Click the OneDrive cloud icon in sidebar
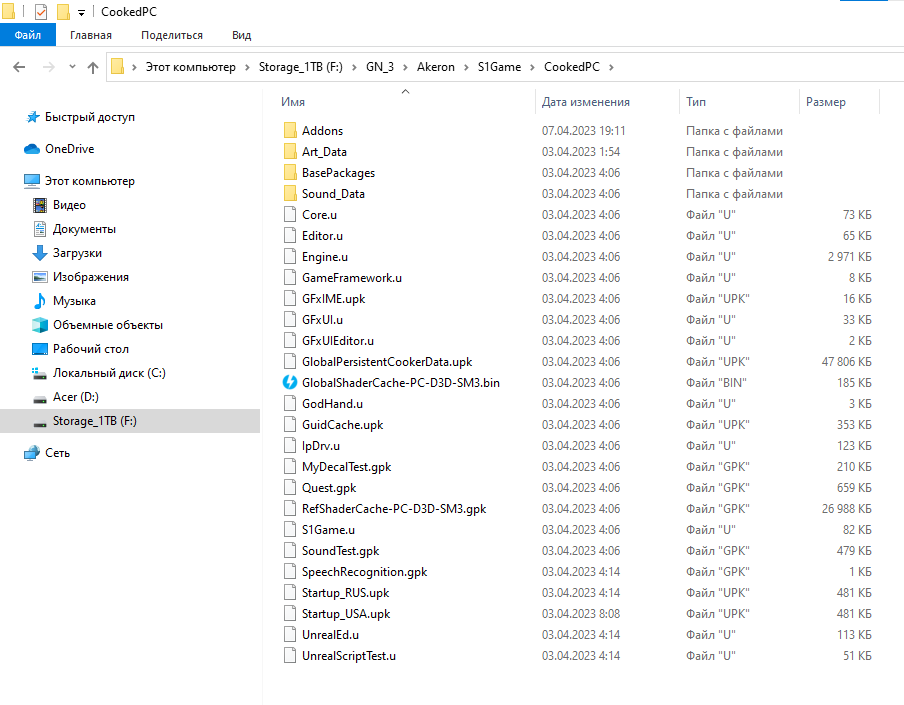 (x=32, y=149)
